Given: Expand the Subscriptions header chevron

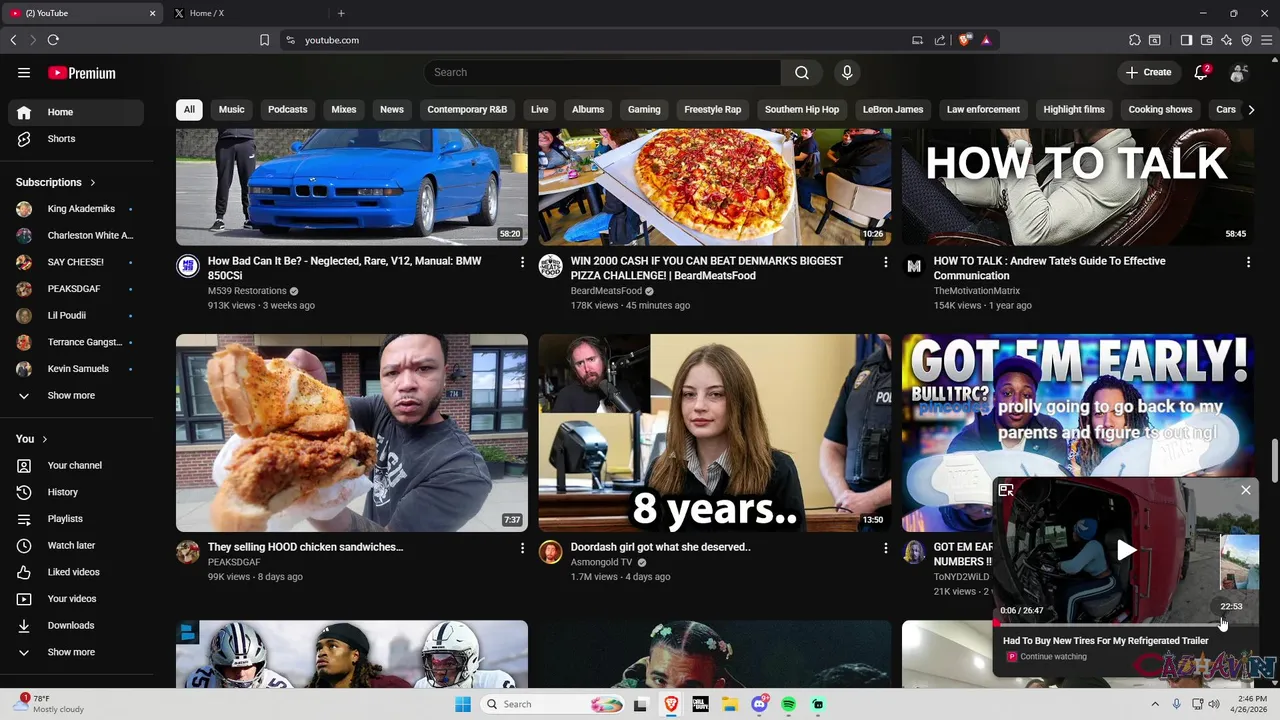Looking at the screenshot, I should pos(93,183).
